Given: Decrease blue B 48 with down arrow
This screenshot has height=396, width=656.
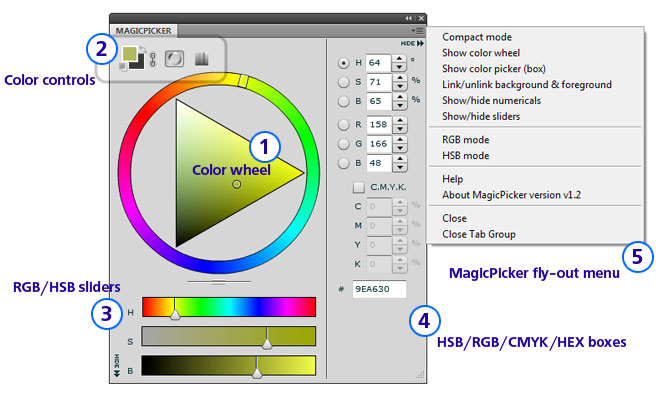Looking at the screenshot, I should [400, 167].
